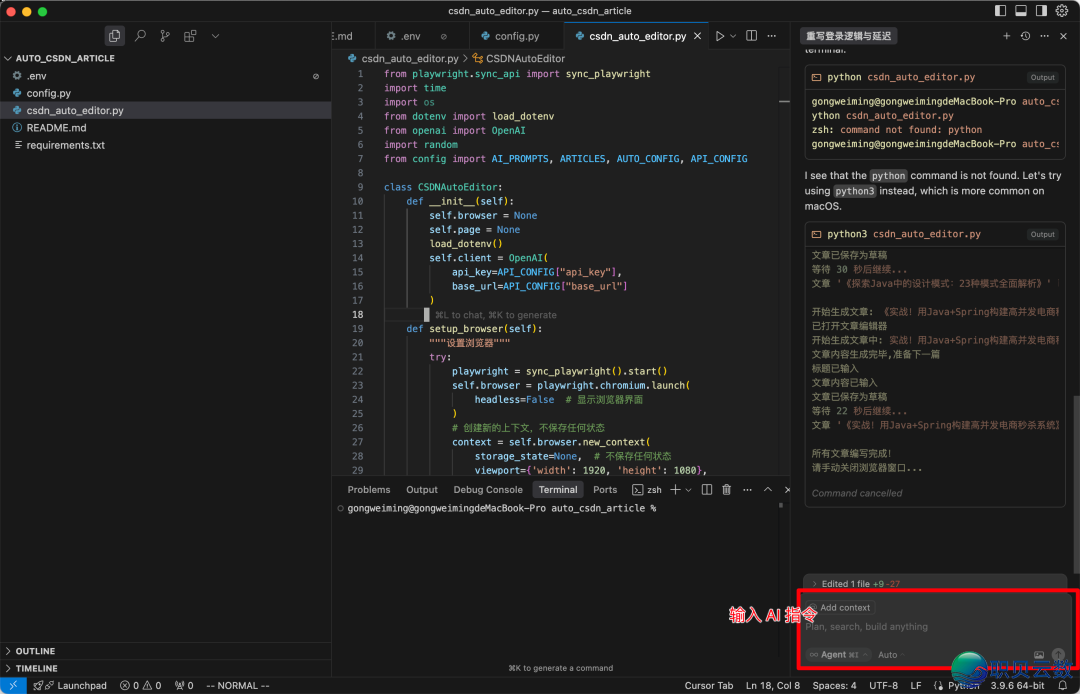This screenshot has width=1080, height=694.
Task: Open the Search view in the sidebar
Action: pyautogui.click(x=140, y=36)
